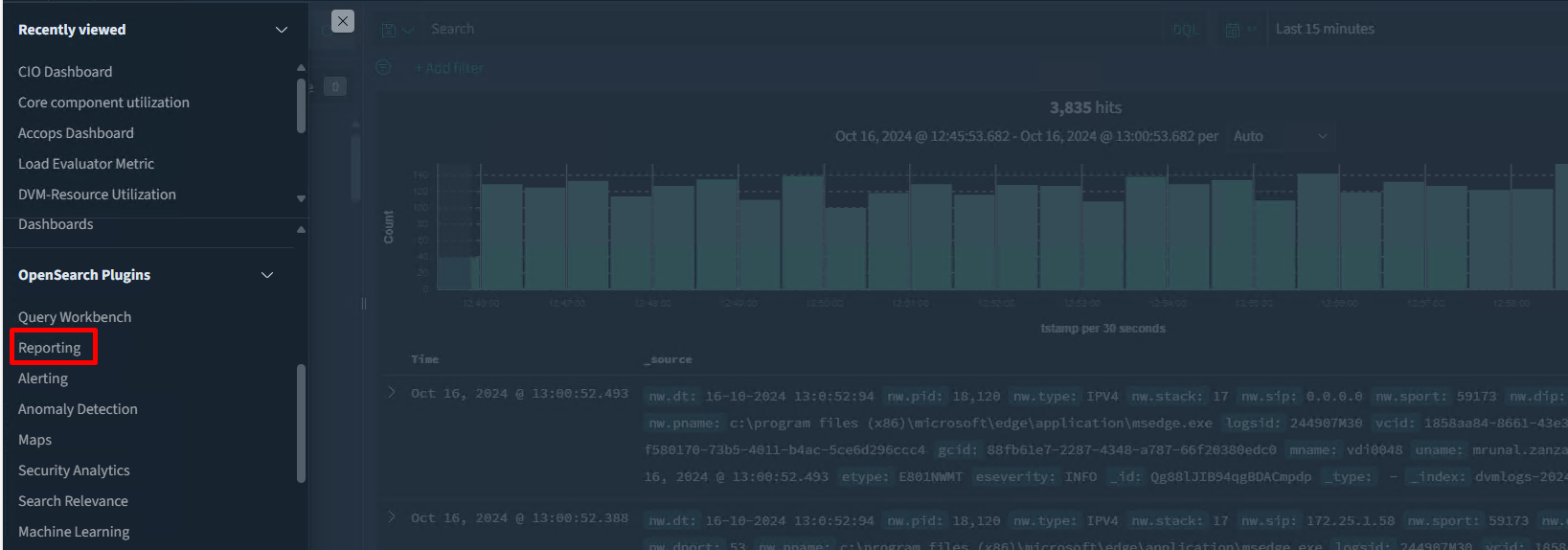The image size is (1568, 550).
Task: Close the navigation menu with the X
Action: (342, 21)
